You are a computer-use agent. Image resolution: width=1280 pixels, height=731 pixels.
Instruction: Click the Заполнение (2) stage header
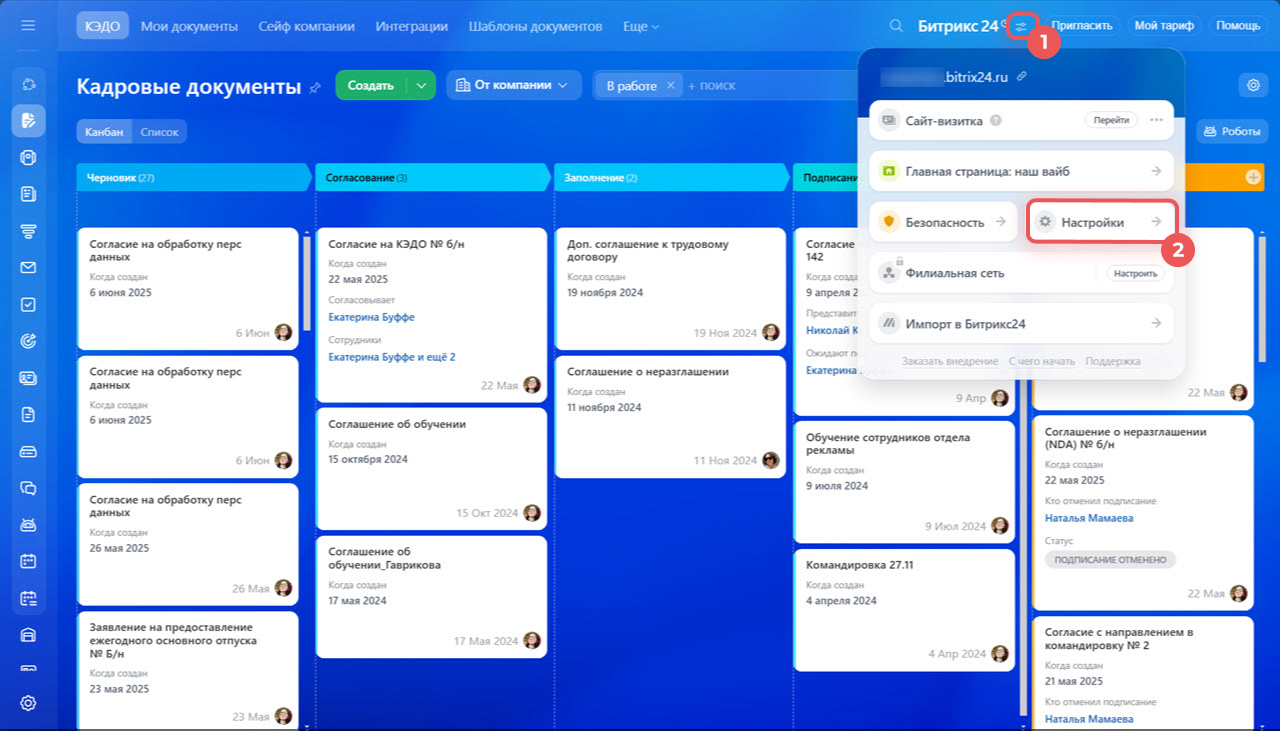tap(672, 177)
